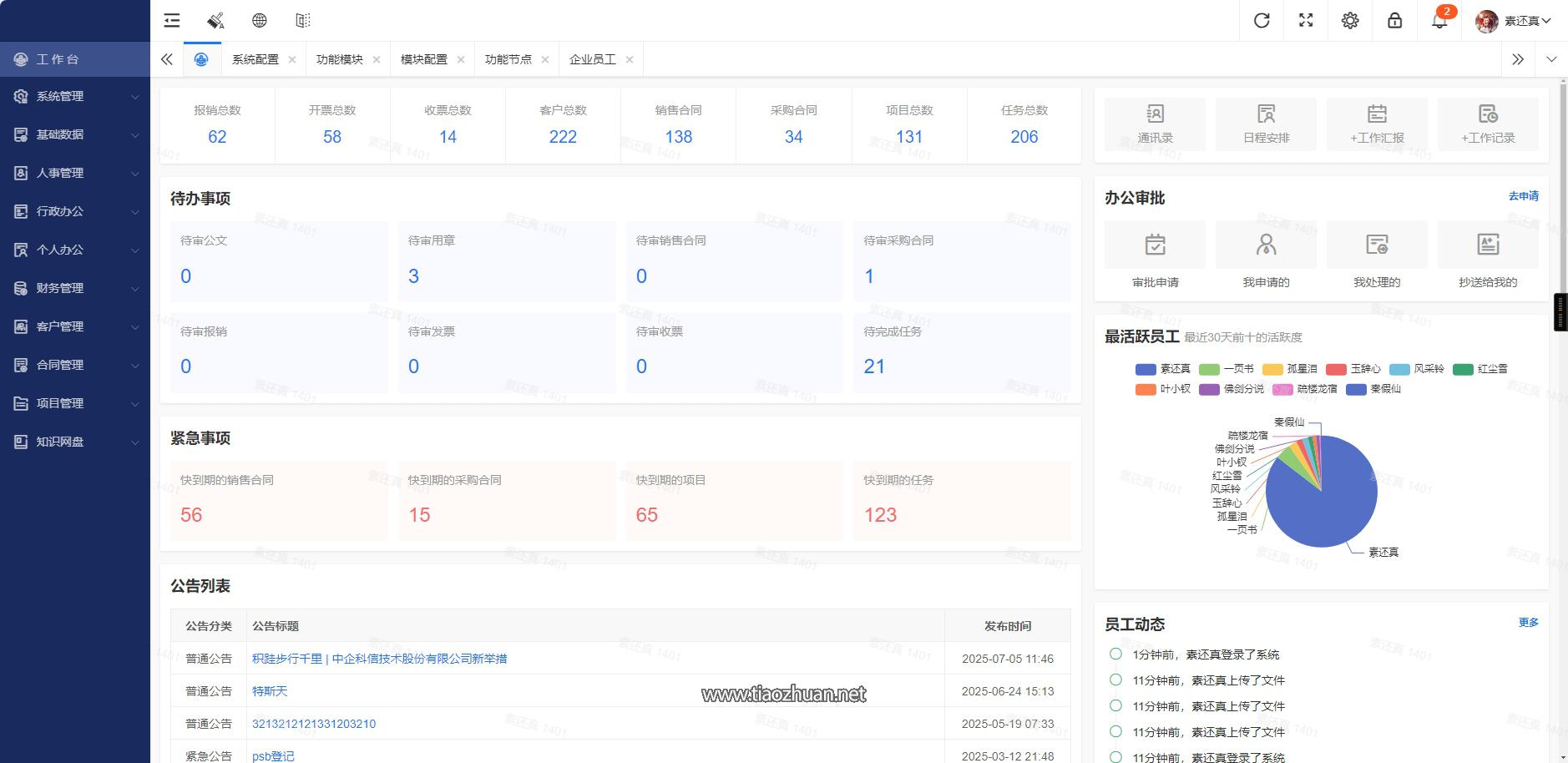Toggle 疏楼龙宿 pink legend swatch
Screen dimensions: 1568x763
pos(1282,389)
